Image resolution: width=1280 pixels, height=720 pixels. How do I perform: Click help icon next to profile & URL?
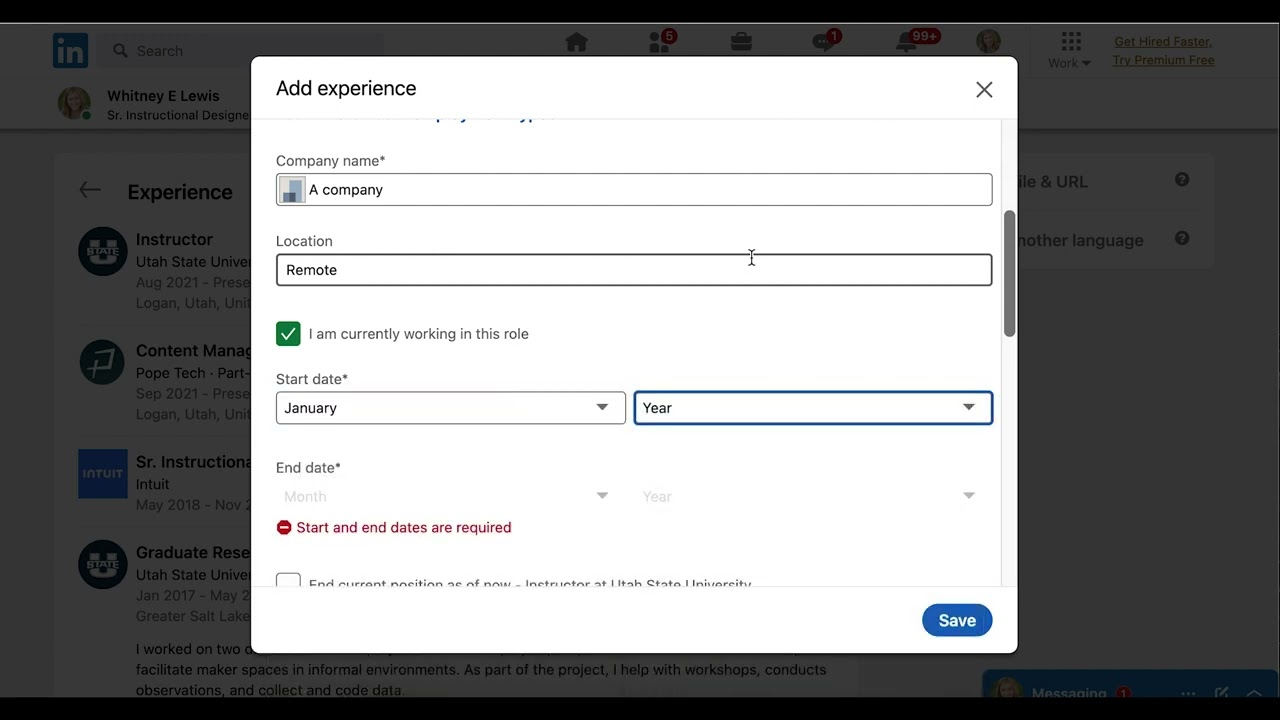[1182, 180]
